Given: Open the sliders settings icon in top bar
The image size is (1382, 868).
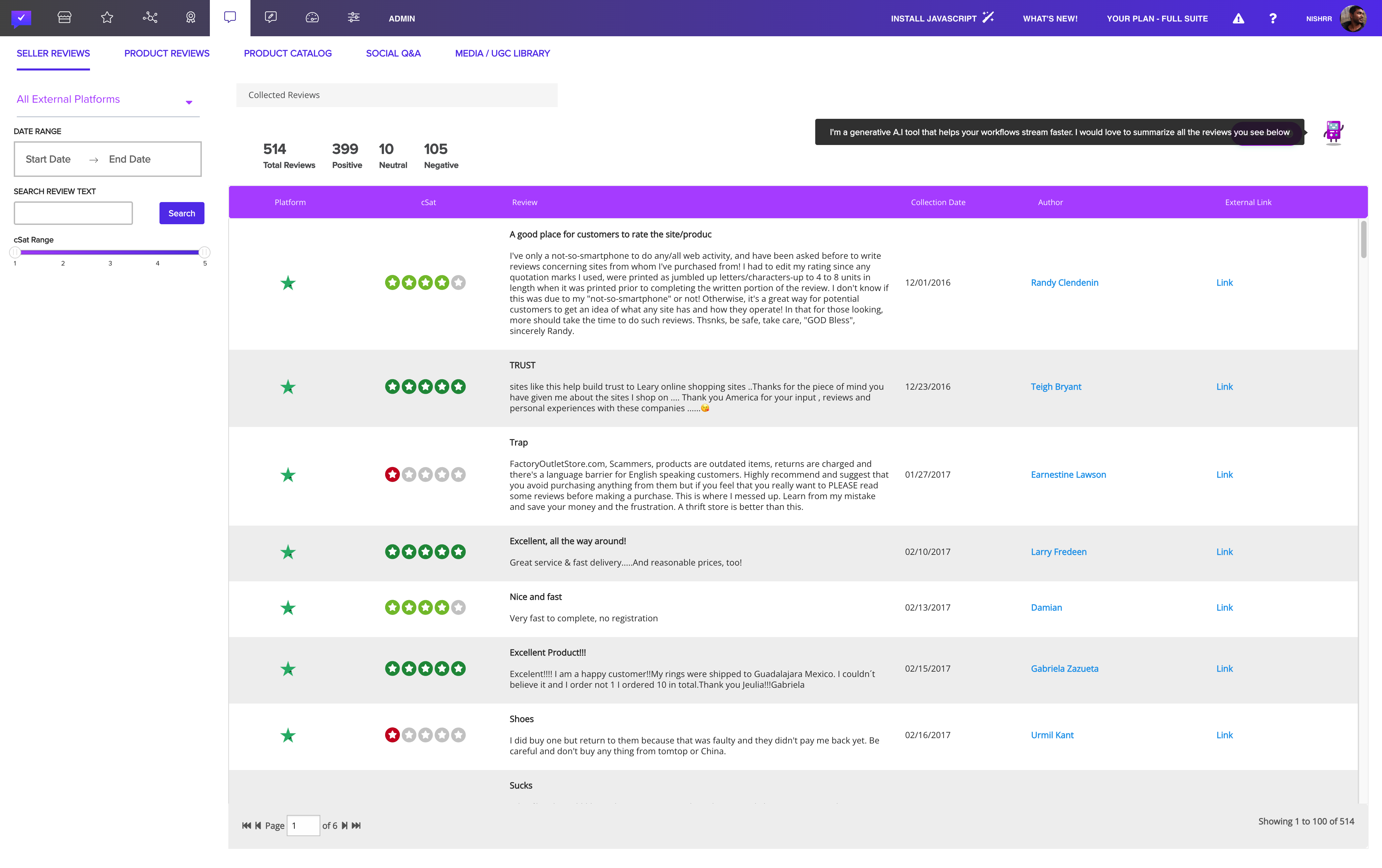Looking at the screenshot, I should click(354, 18).
